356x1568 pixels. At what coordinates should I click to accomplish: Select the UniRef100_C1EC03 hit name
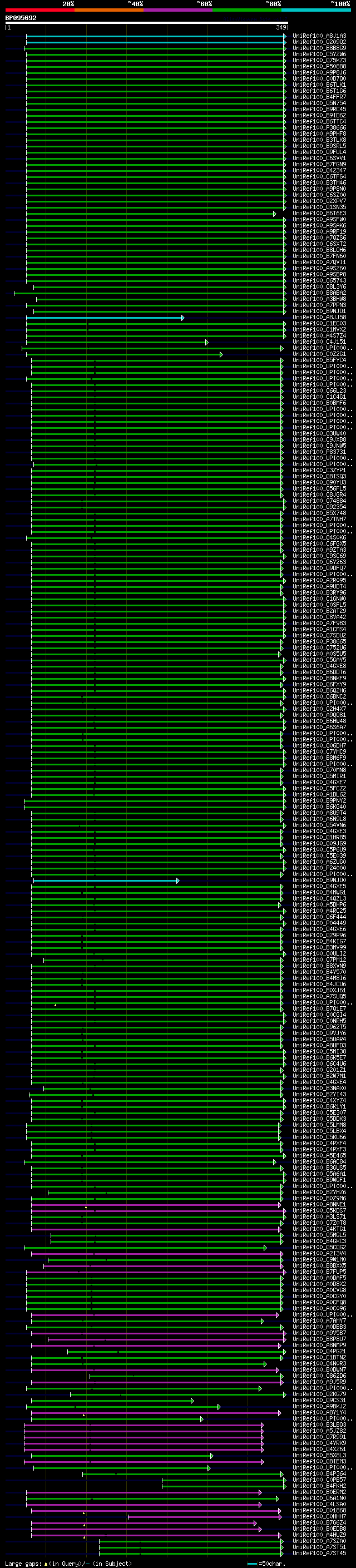[x=319, y=324]
